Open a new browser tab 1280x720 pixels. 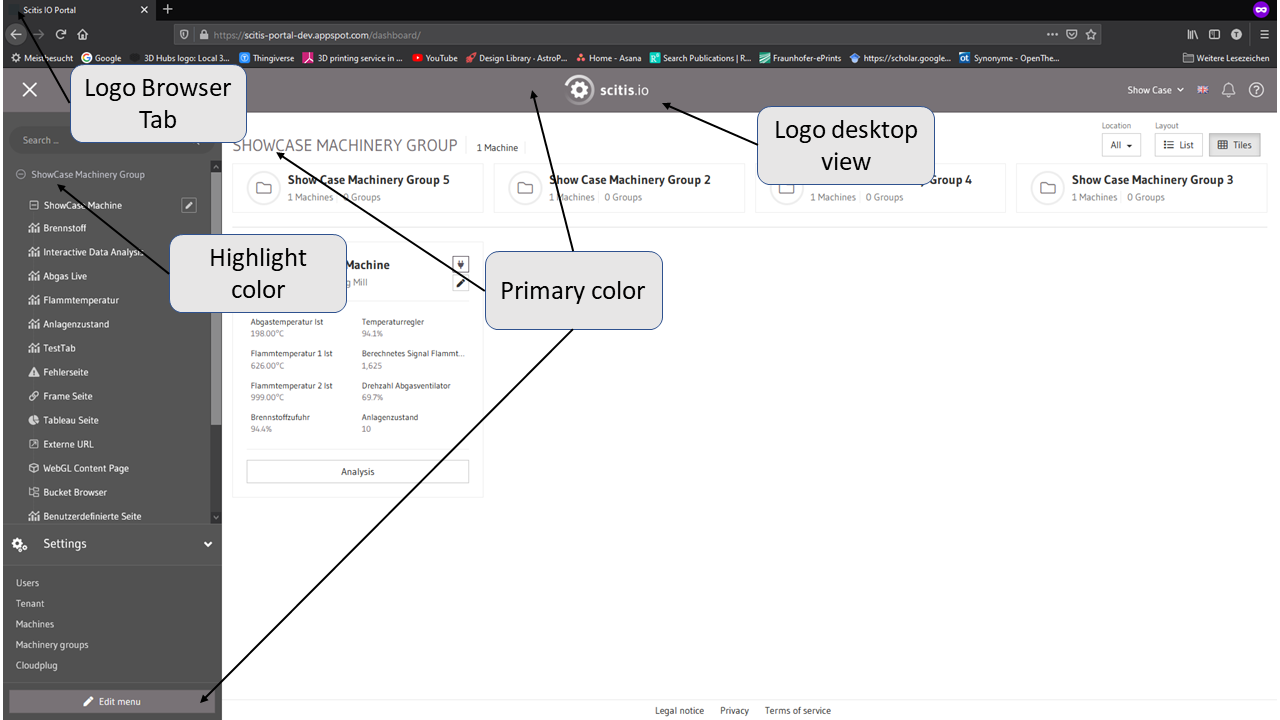pos(167,9)
